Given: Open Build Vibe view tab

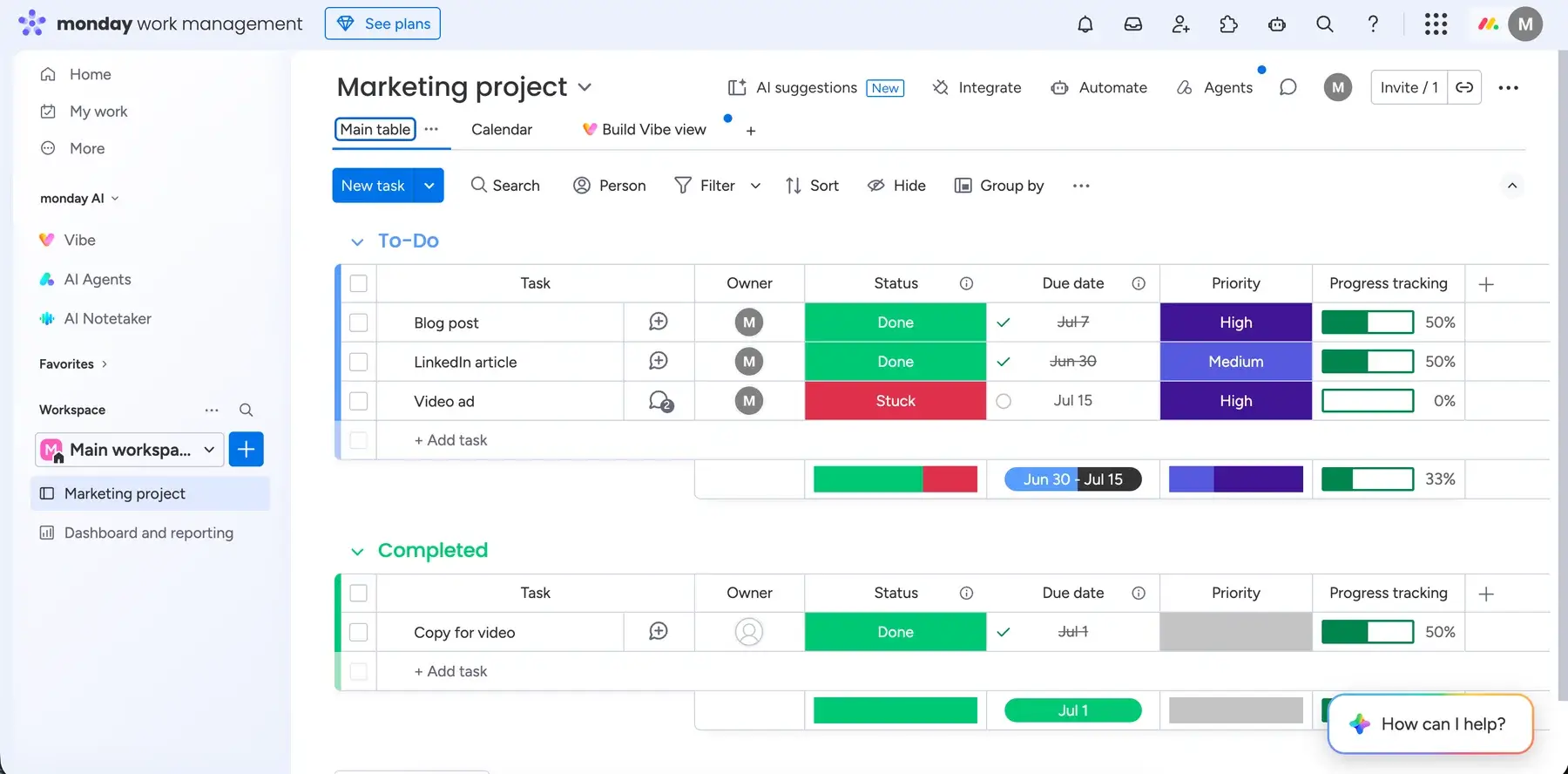Looking at the screenshot, I should tap(645, 129).
